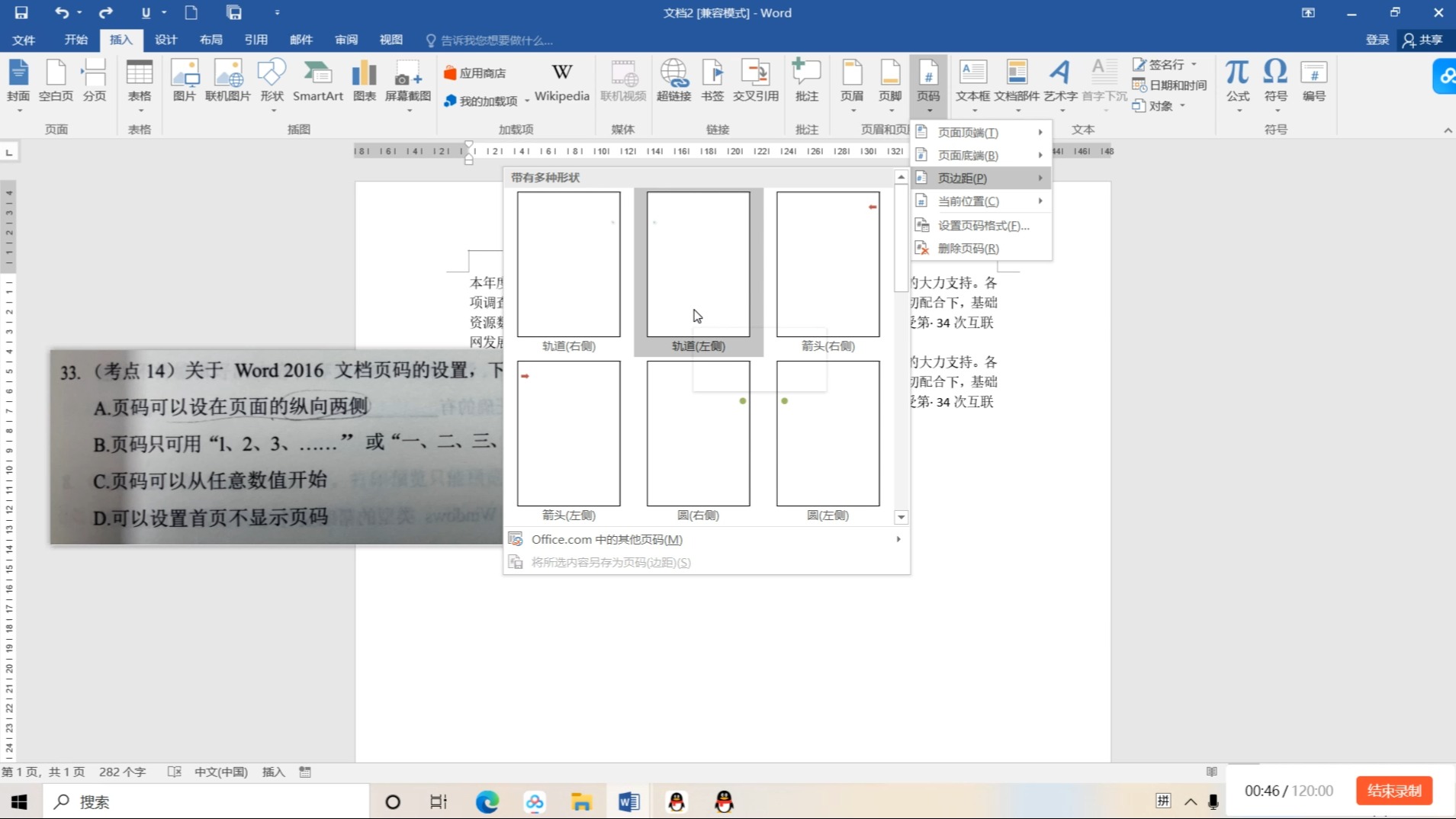Viewport: 1456px width, 819px height.
Task: Select the 箭头(右侧) page number thumbnail
Action: click(x=828, y=271)
